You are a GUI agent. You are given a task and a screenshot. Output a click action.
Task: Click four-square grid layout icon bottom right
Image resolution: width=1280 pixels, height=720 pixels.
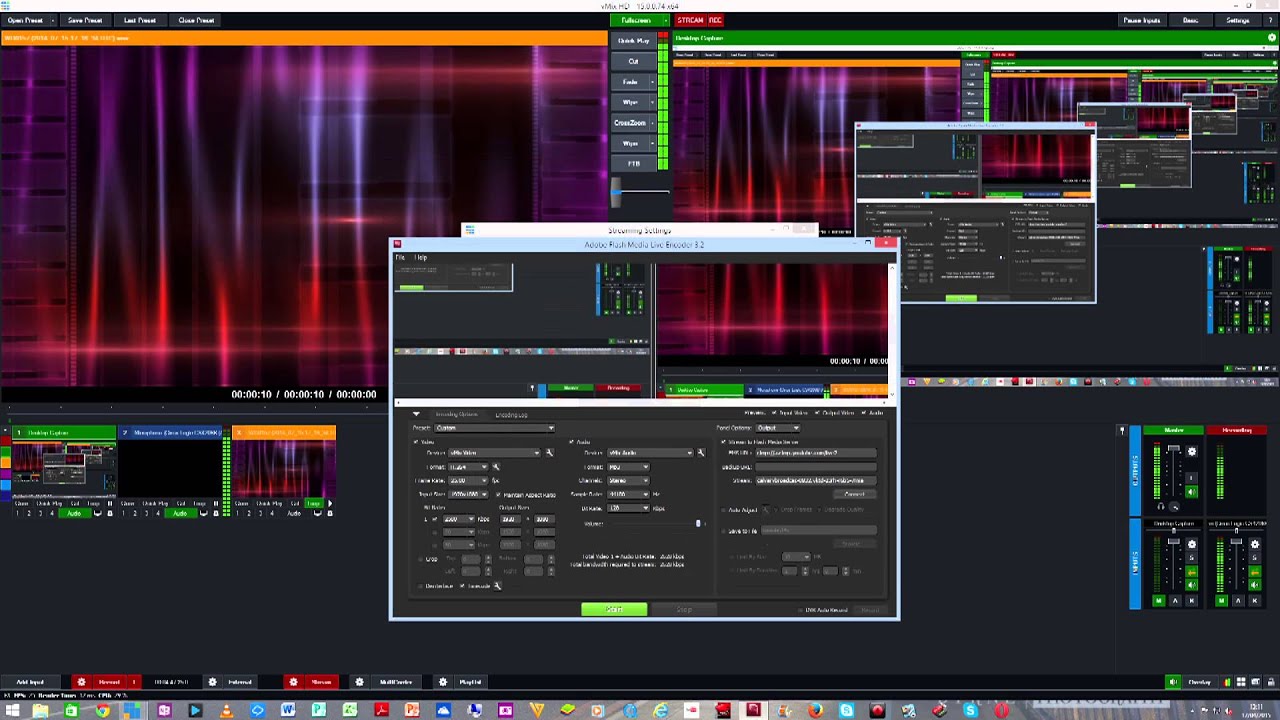pyautogui.click(x=1241, y=682)
